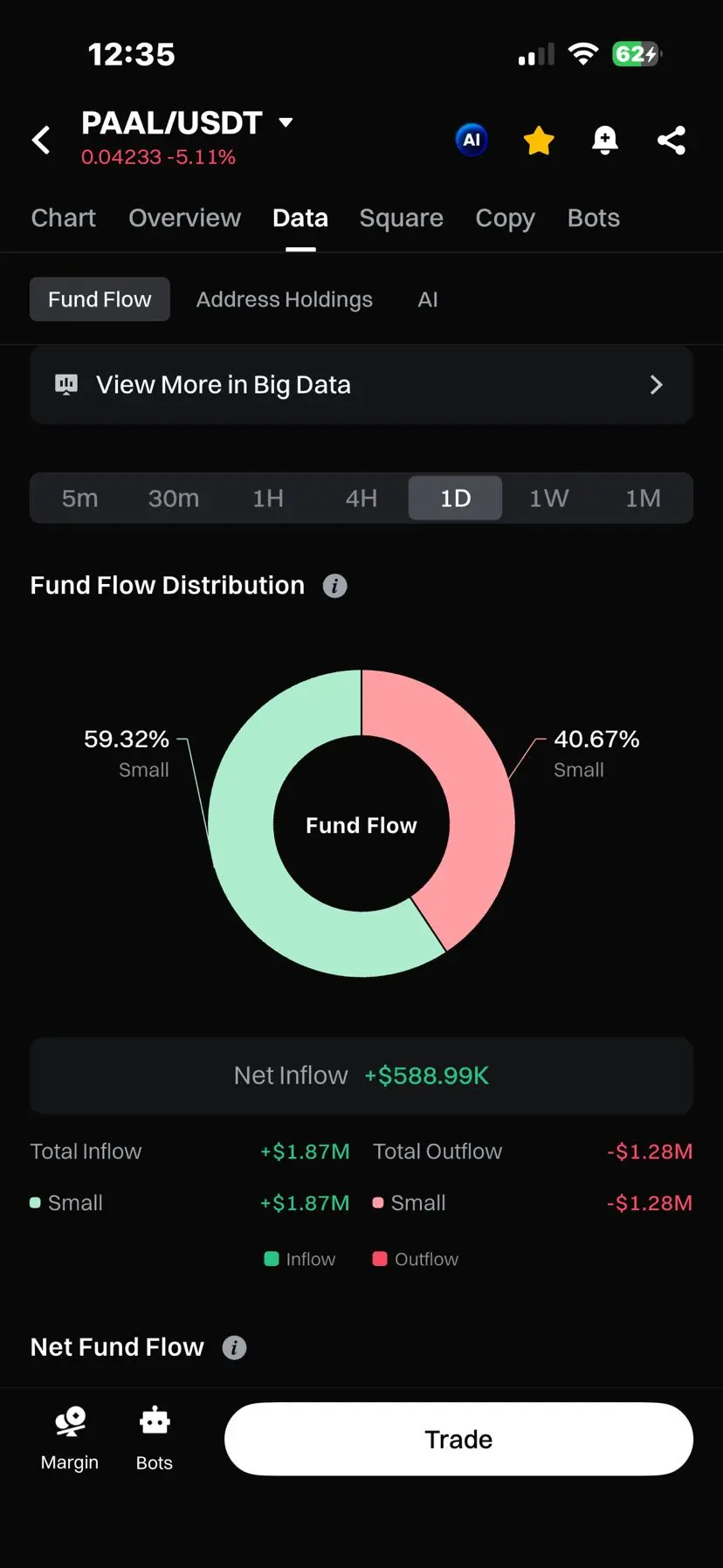
Task: Open the Address Holdings sub-tab
Action: (284, 299)
